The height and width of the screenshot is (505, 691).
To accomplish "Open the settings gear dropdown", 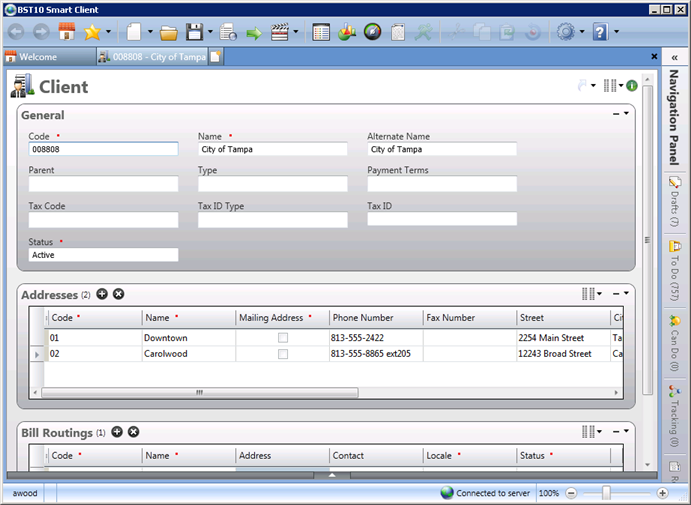I will [568, 32].
